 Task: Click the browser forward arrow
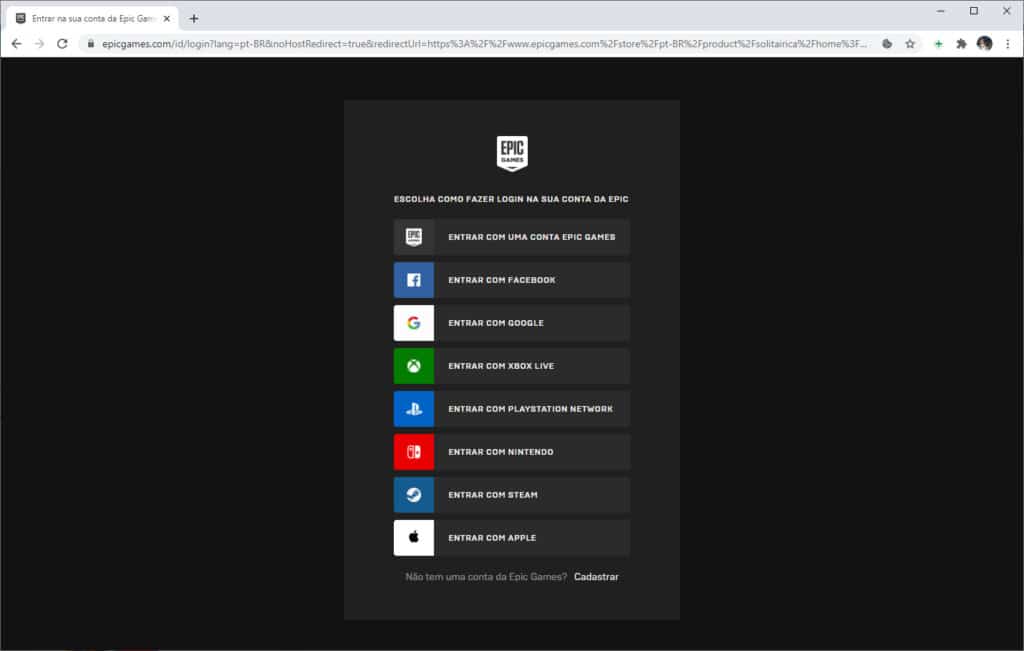39,44
